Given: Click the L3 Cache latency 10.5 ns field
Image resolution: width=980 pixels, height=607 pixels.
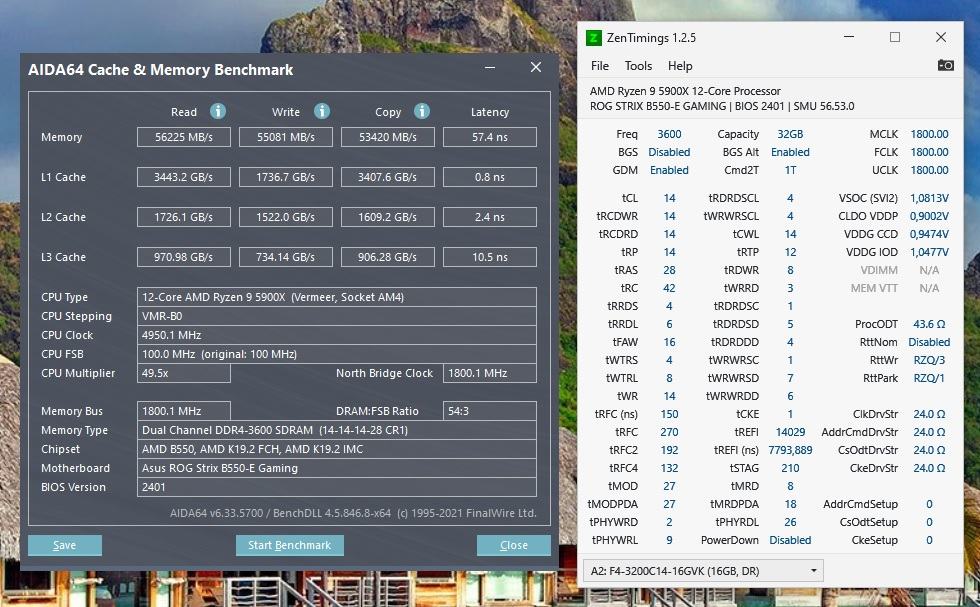Looking at the screenshot, I should pyautogui.click(x=490, y=257).
